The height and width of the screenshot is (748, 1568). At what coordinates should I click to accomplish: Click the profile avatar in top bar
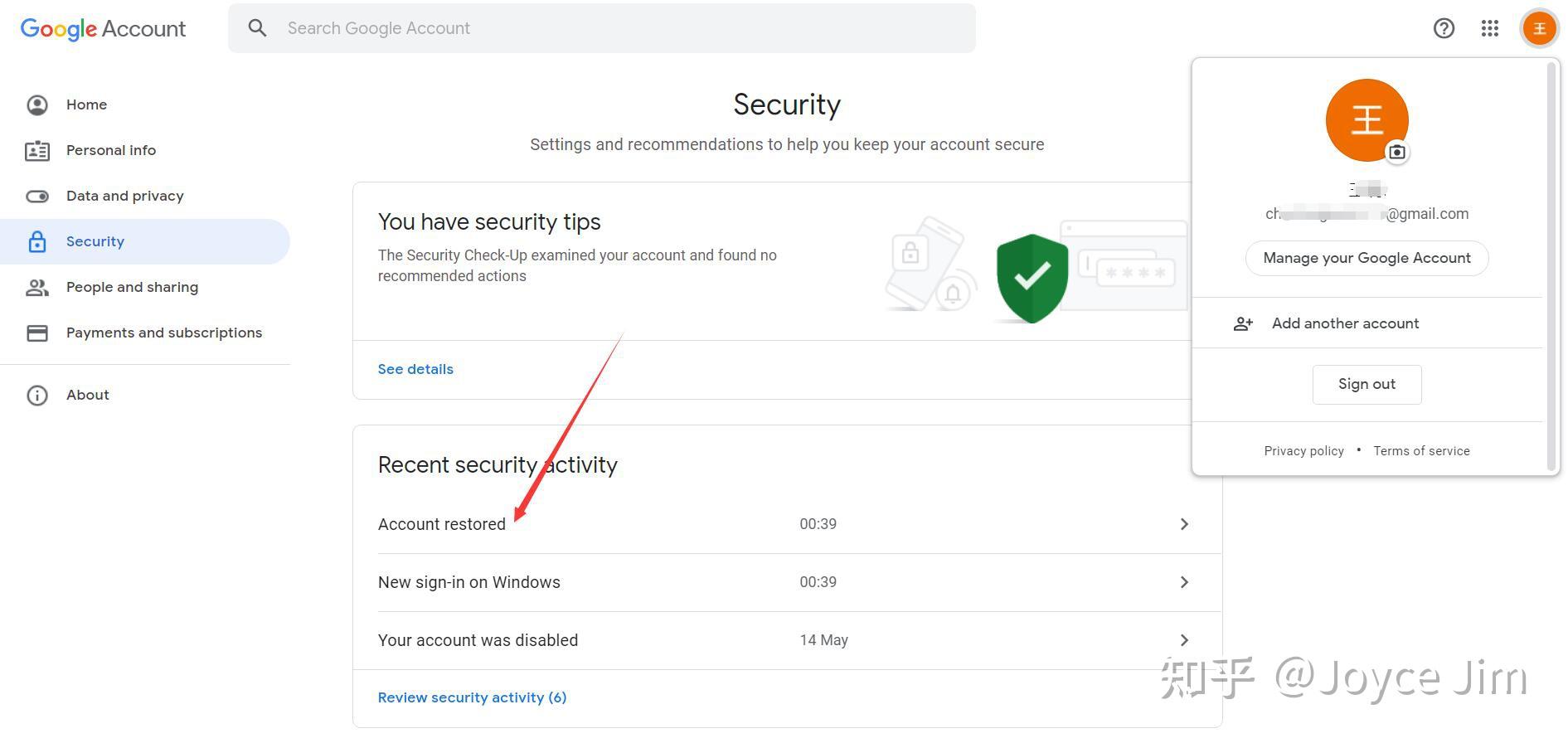(x=1539, y=28)
